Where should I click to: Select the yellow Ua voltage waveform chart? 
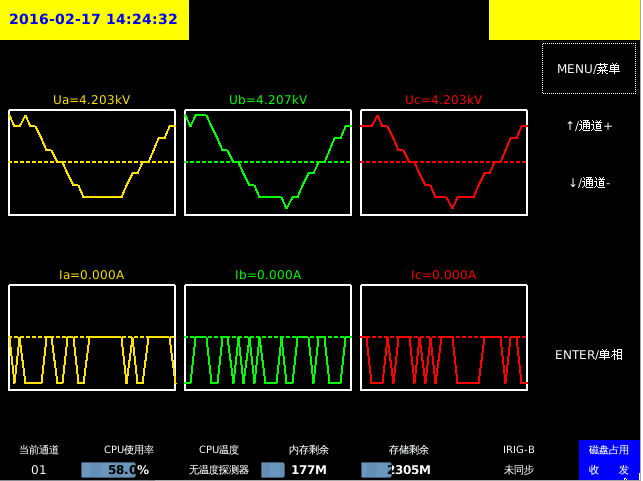pyautogui.click(x=92, y=162)
